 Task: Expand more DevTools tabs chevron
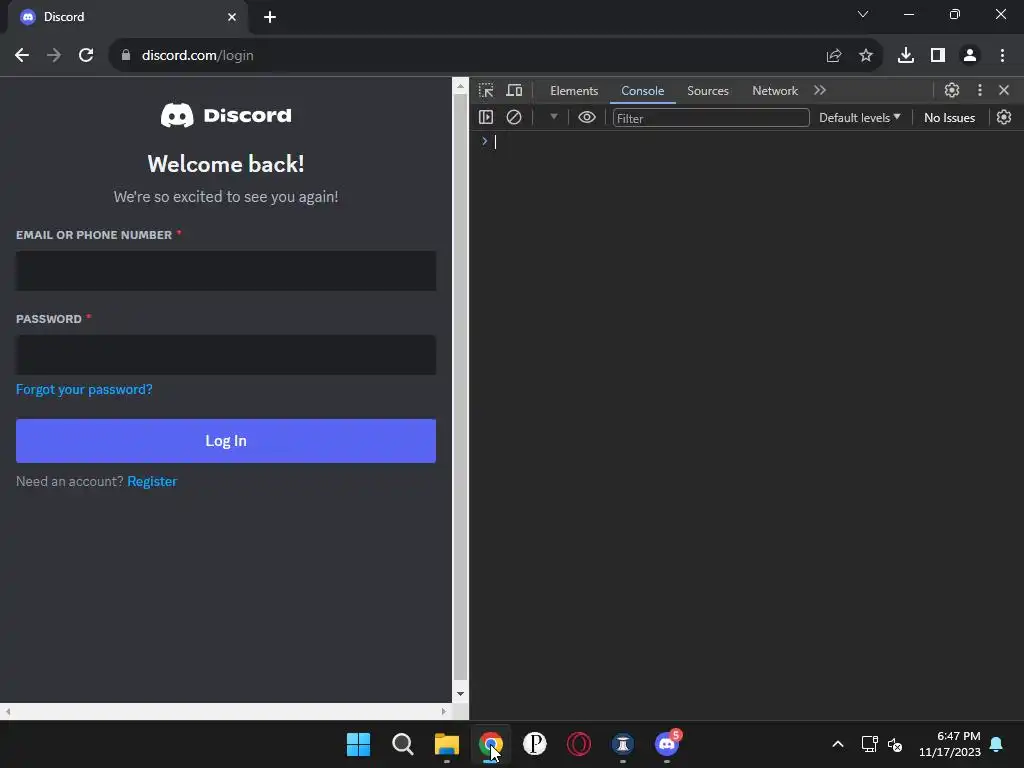(820, 90)
